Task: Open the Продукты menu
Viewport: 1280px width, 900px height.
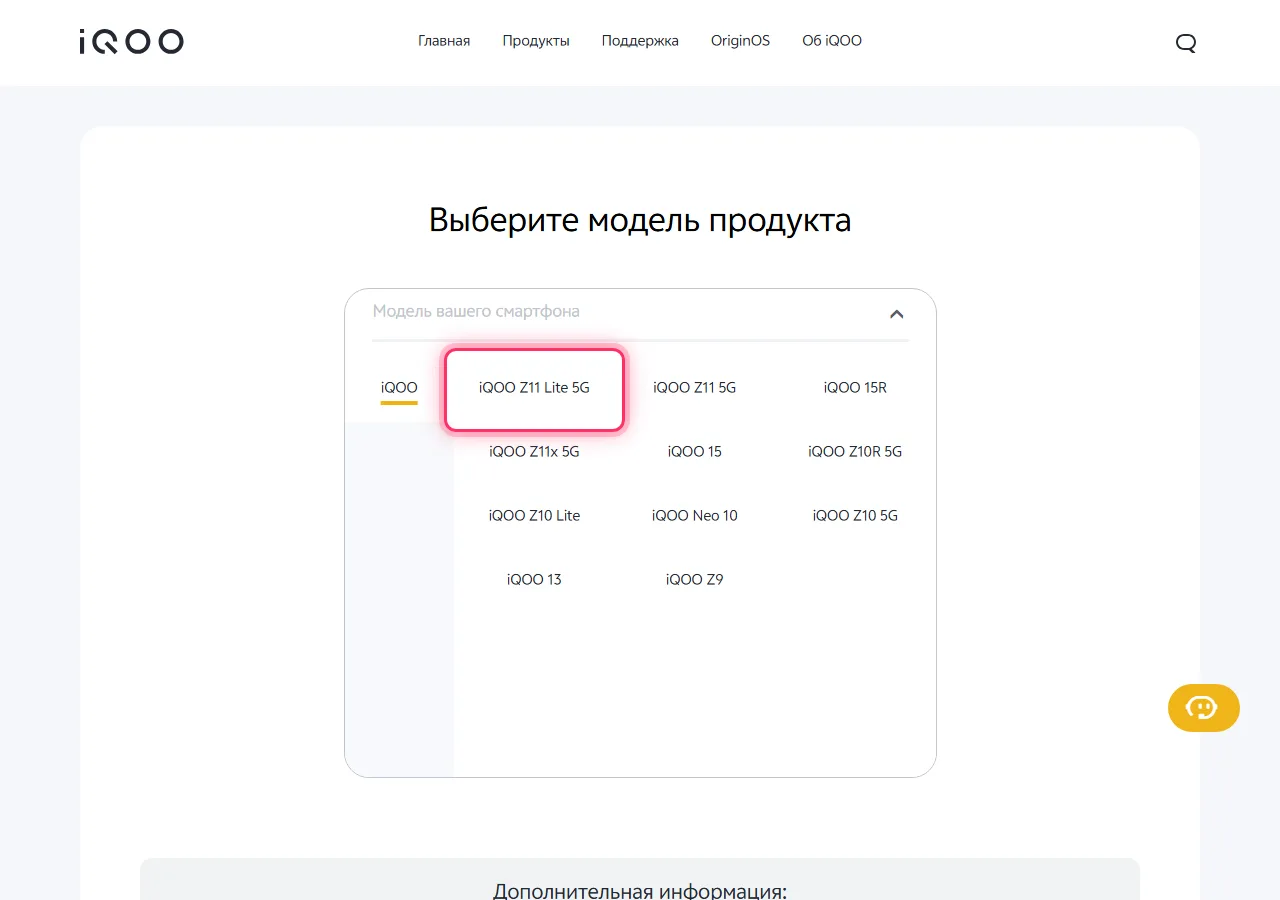Action: [x=536, y=41]
